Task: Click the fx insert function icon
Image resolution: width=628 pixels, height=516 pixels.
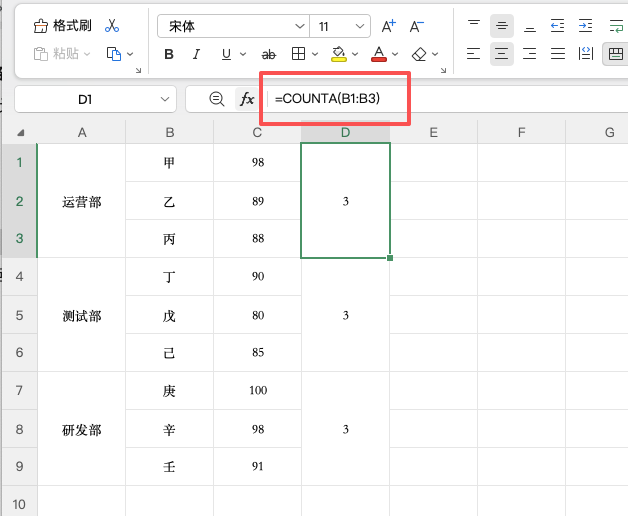Action: [247, 99]
